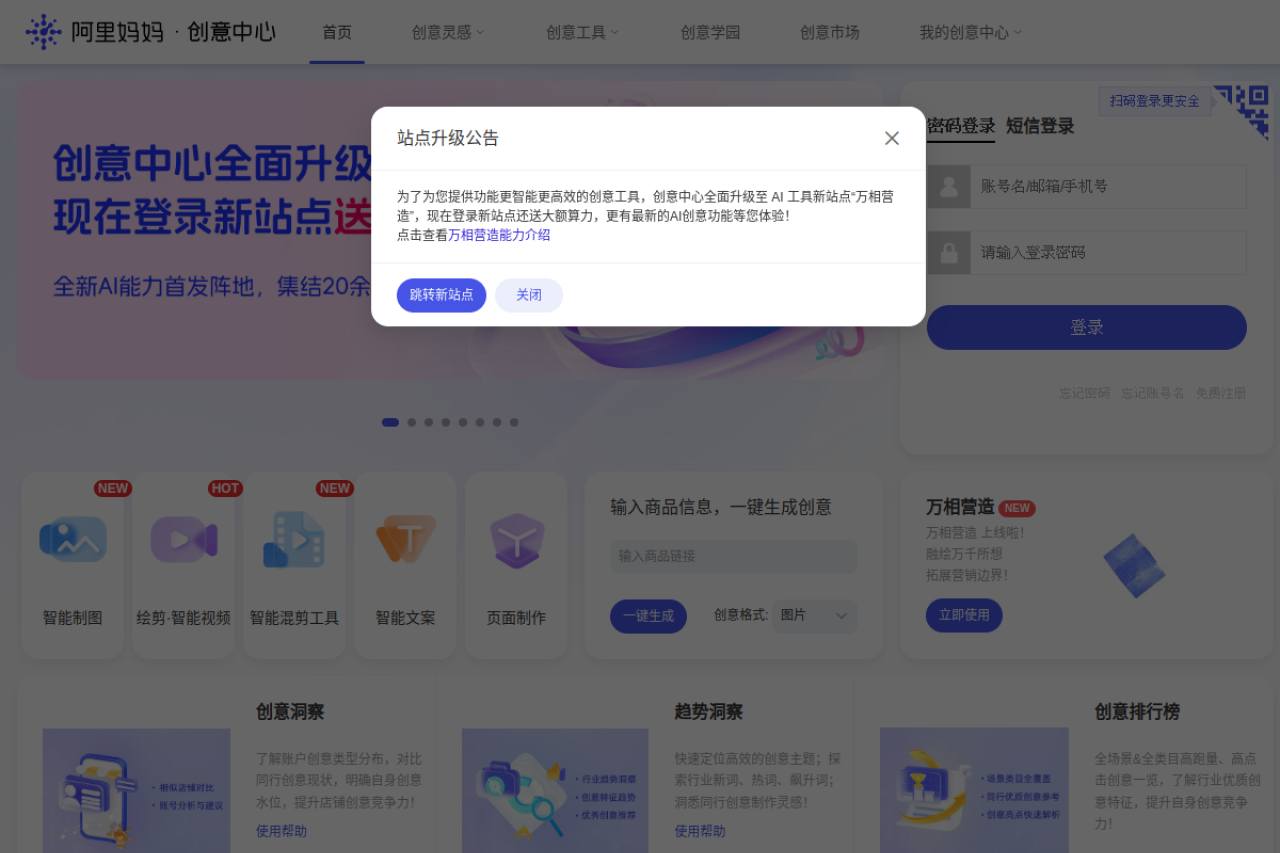1280x853 pixels.
Task: Open 使用帮助 under 趋势洞察
Action: [700, 831]
